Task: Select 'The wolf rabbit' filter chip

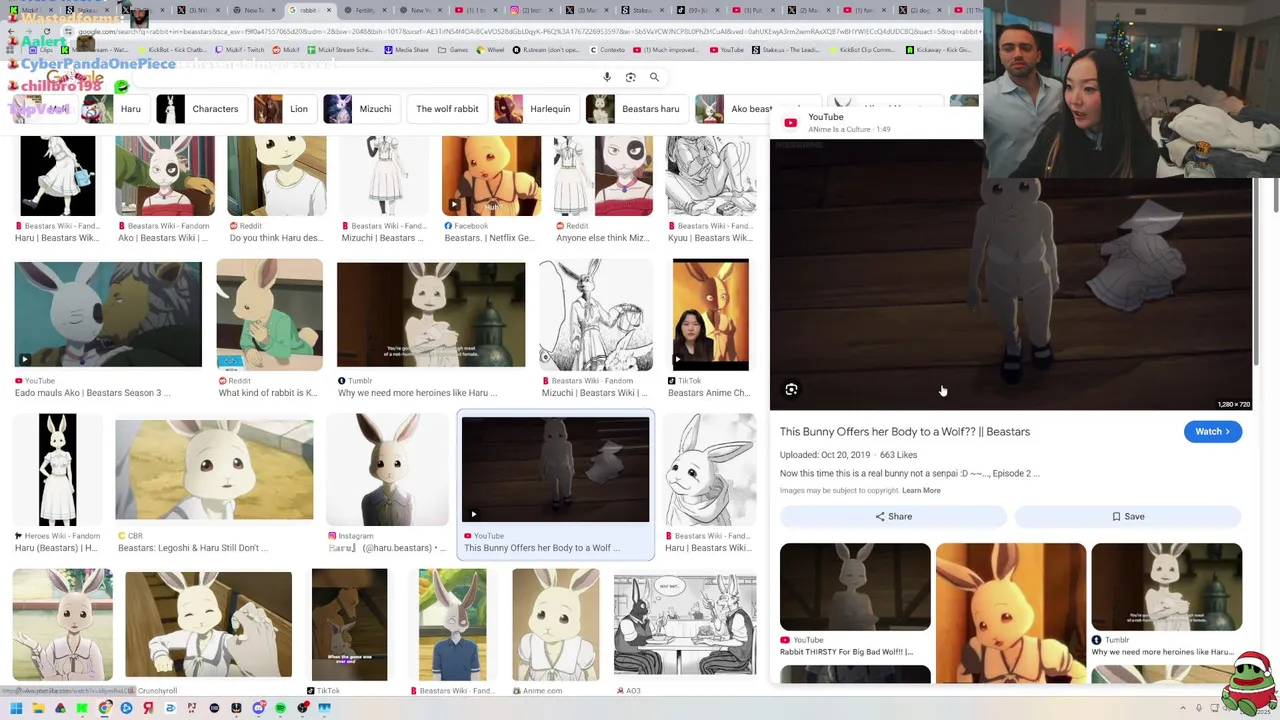Action: 447,109
